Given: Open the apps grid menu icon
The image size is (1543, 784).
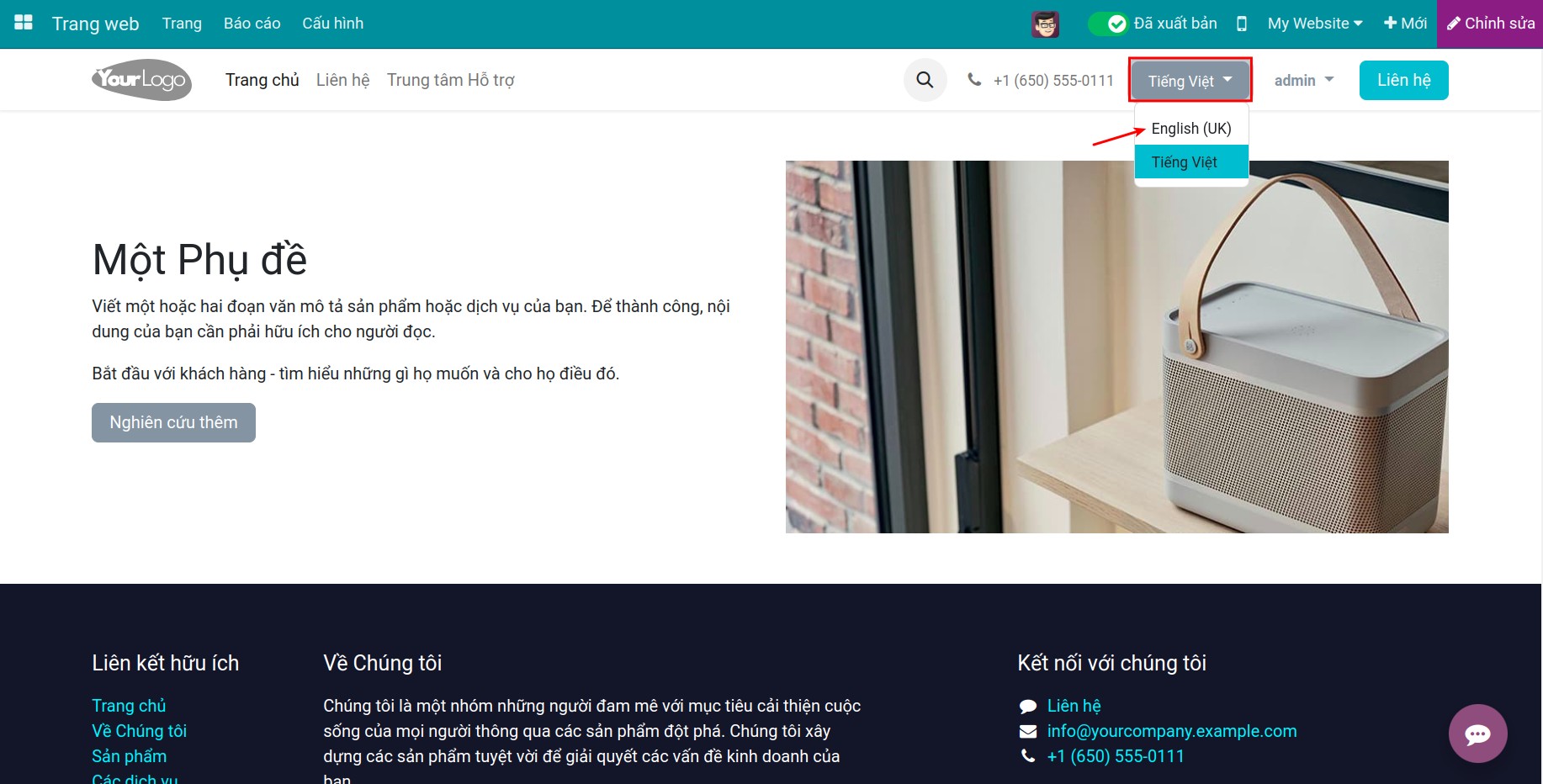Looking at the screenshot, I should [x=24, y=23].
